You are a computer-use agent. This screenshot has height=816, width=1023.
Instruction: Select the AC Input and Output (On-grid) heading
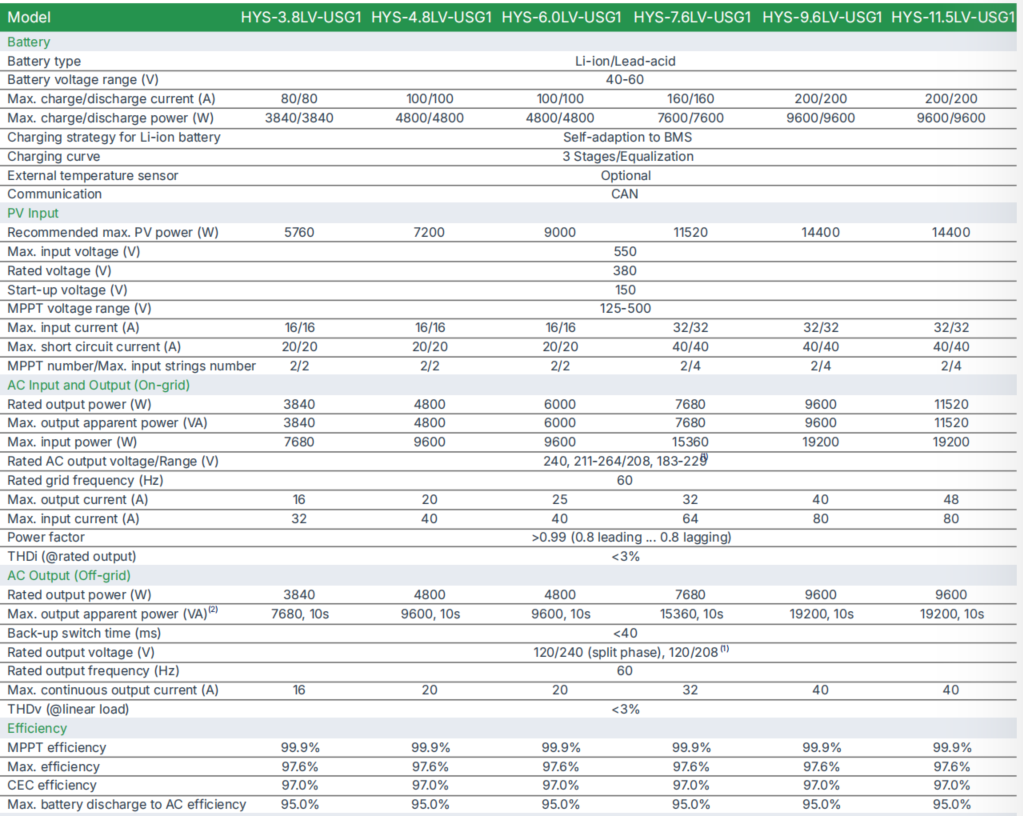point(98,385)
